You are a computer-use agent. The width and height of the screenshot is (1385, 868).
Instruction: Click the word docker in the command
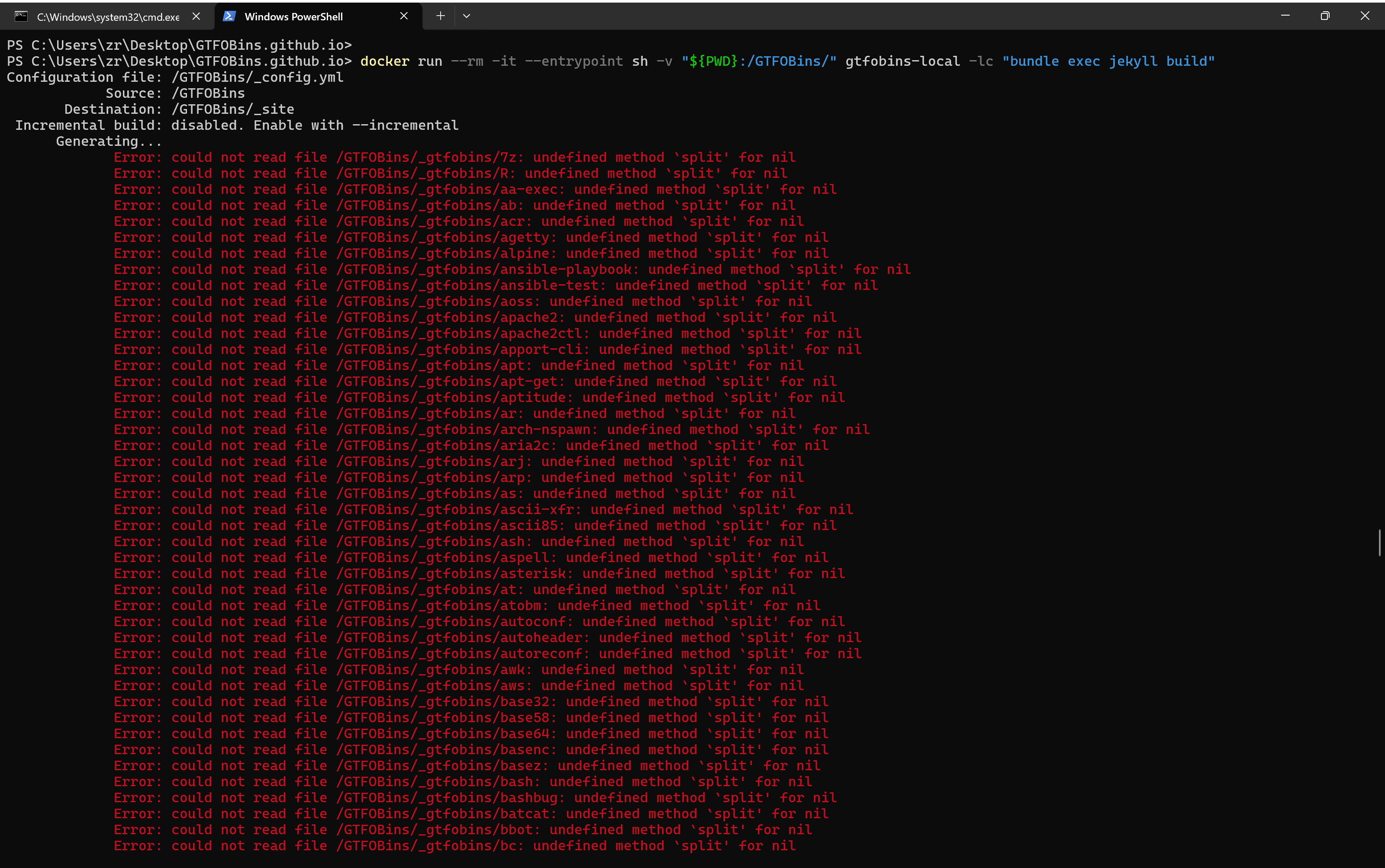pyautogui.click(x=385, y=61)
